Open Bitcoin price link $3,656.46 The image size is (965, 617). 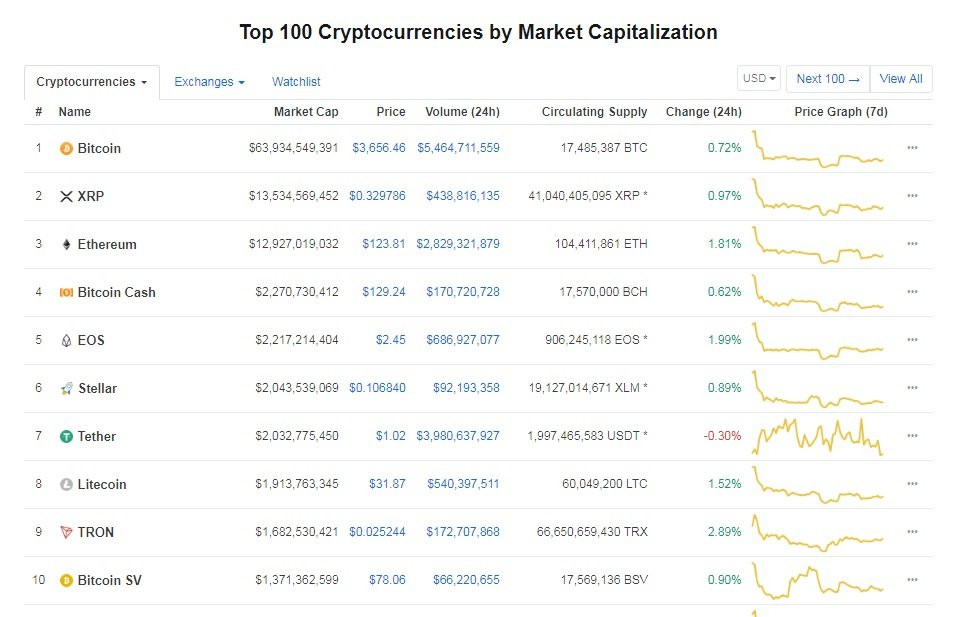(x=379, y=148)
